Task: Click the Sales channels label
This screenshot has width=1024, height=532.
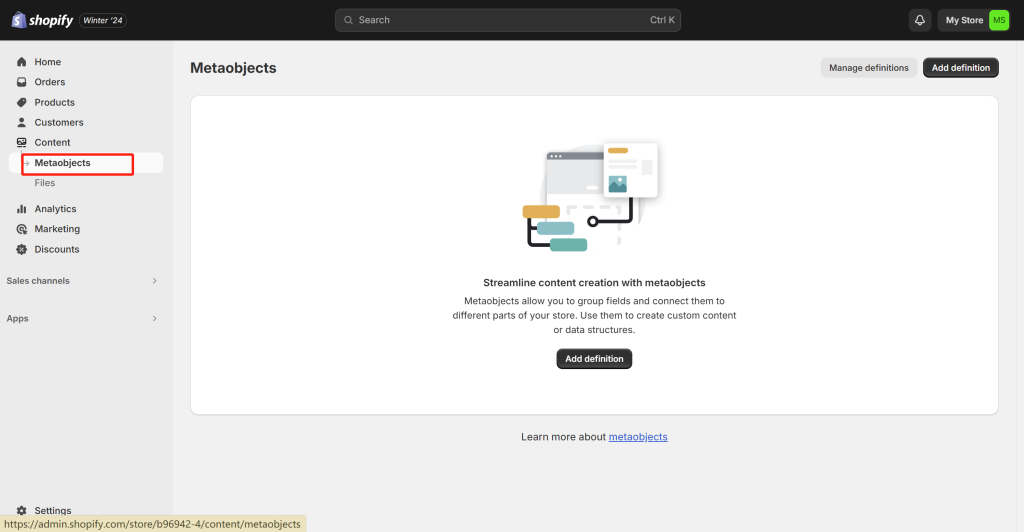Action: (x=38, y=281)
